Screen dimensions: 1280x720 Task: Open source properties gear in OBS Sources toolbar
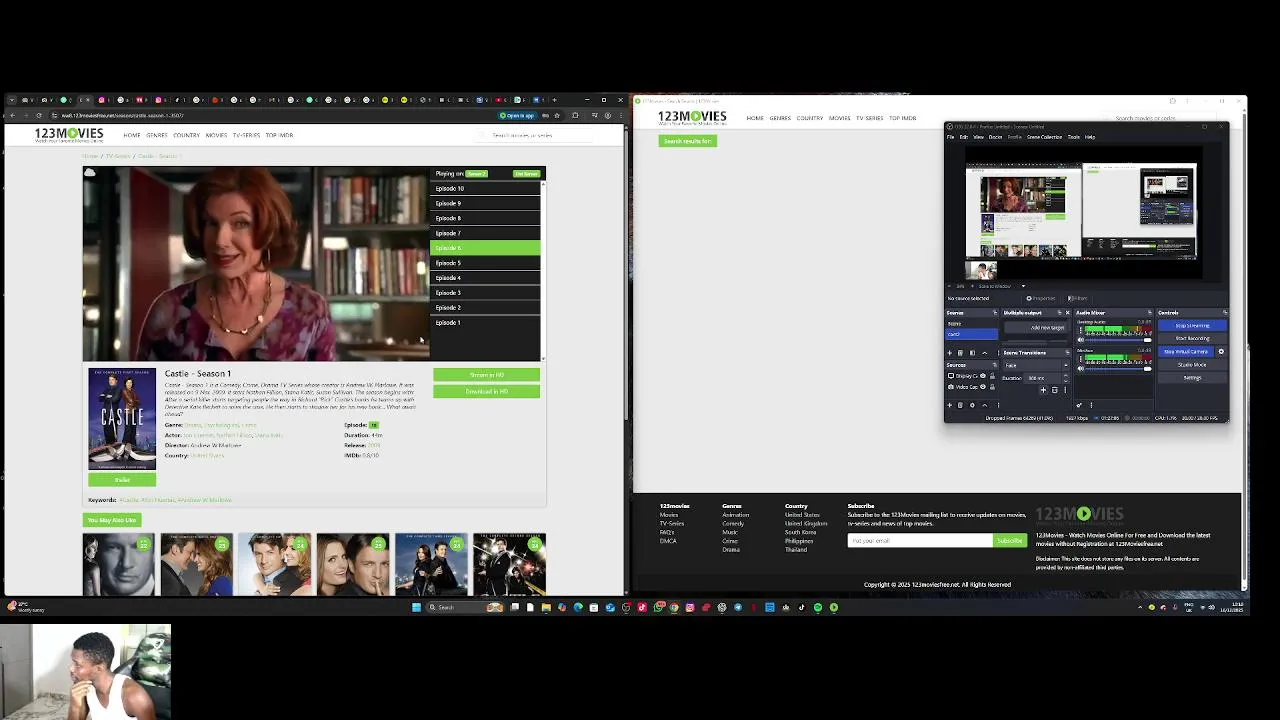pos(972,405)
